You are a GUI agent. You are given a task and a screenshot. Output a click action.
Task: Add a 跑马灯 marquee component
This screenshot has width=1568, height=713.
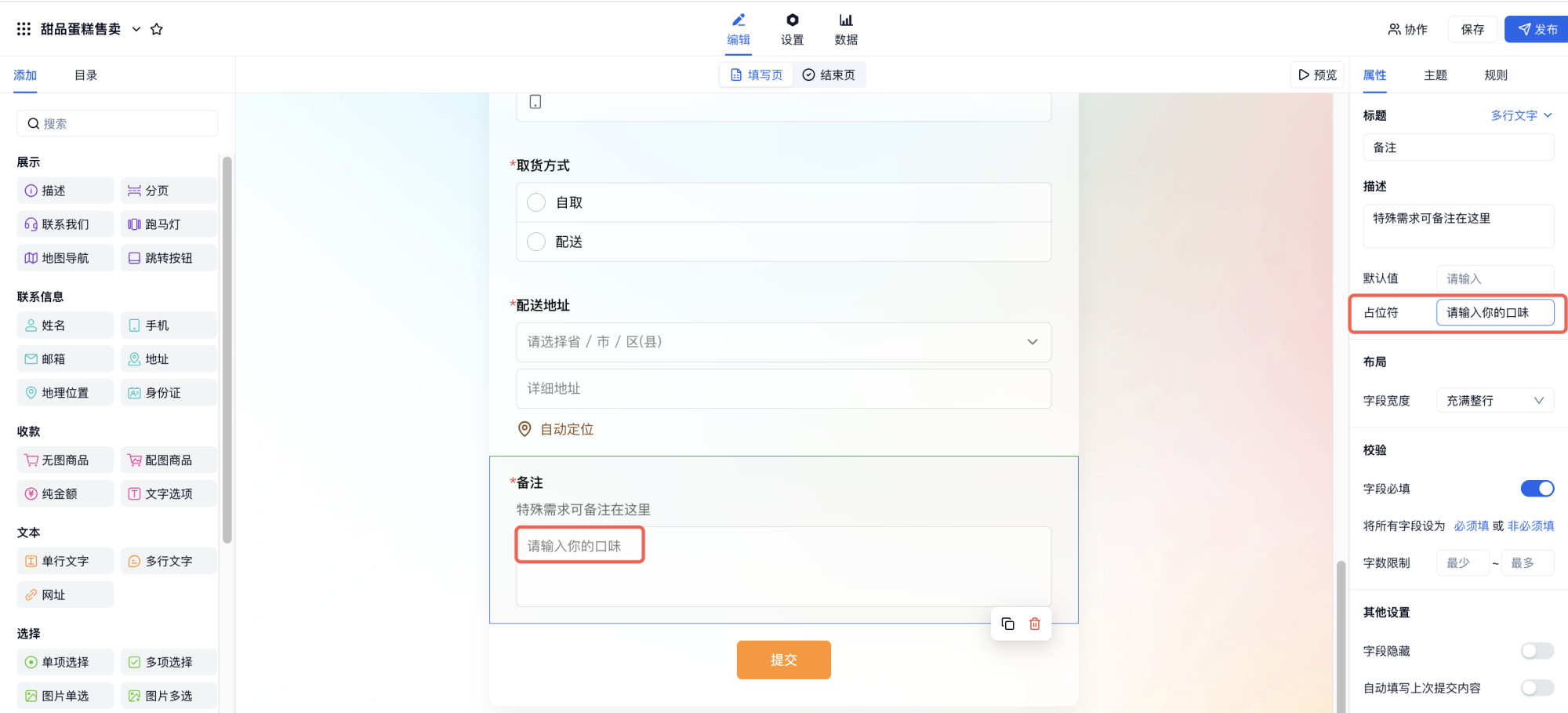point(169,224)
